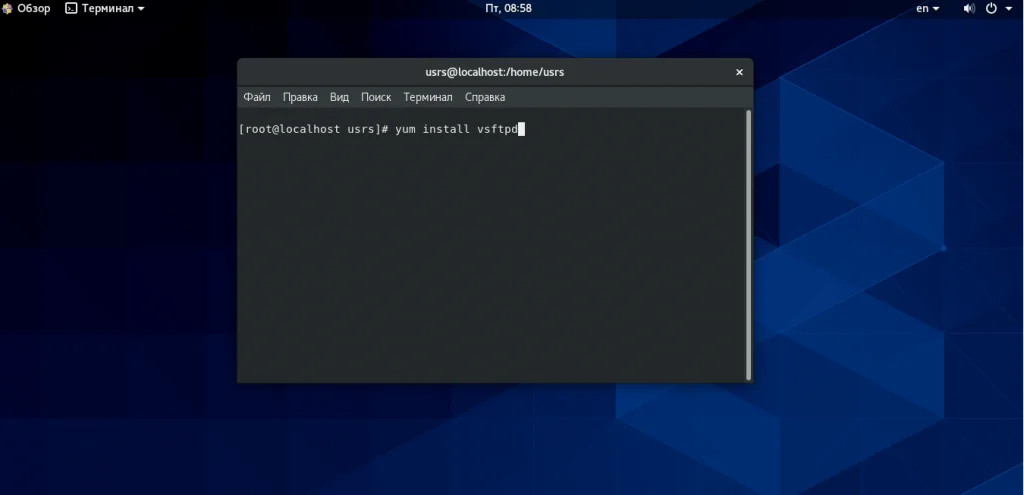Open the Терминал app menu in top bar

[x=105, y=8]
